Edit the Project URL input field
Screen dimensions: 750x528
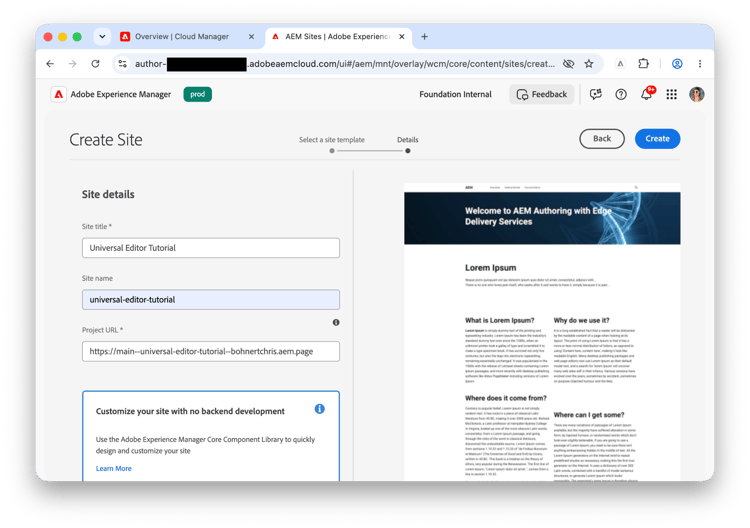210,351
